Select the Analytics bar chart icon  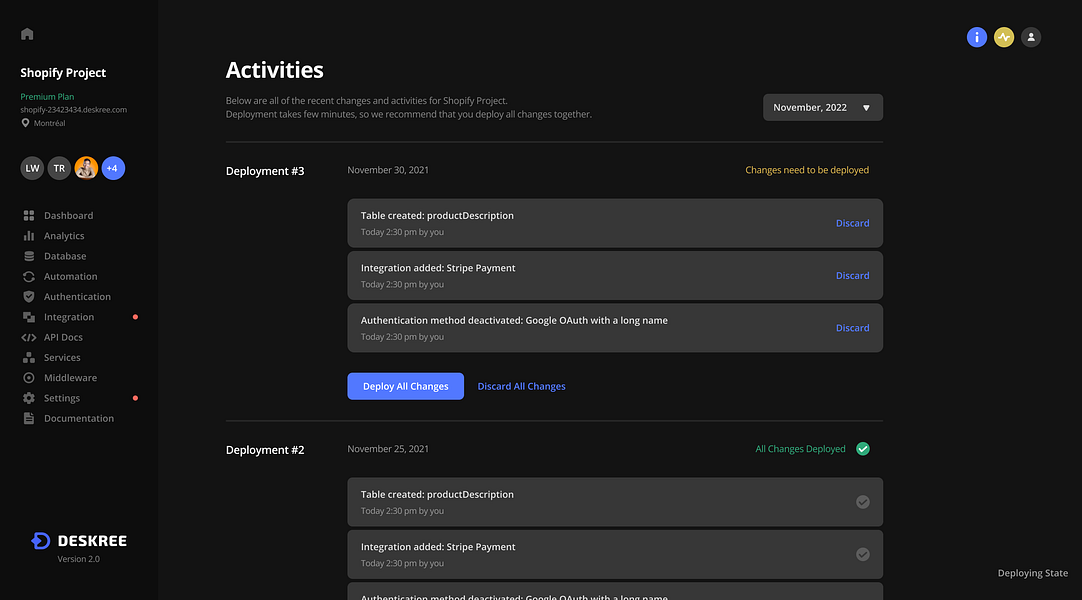tap(29, 236)
